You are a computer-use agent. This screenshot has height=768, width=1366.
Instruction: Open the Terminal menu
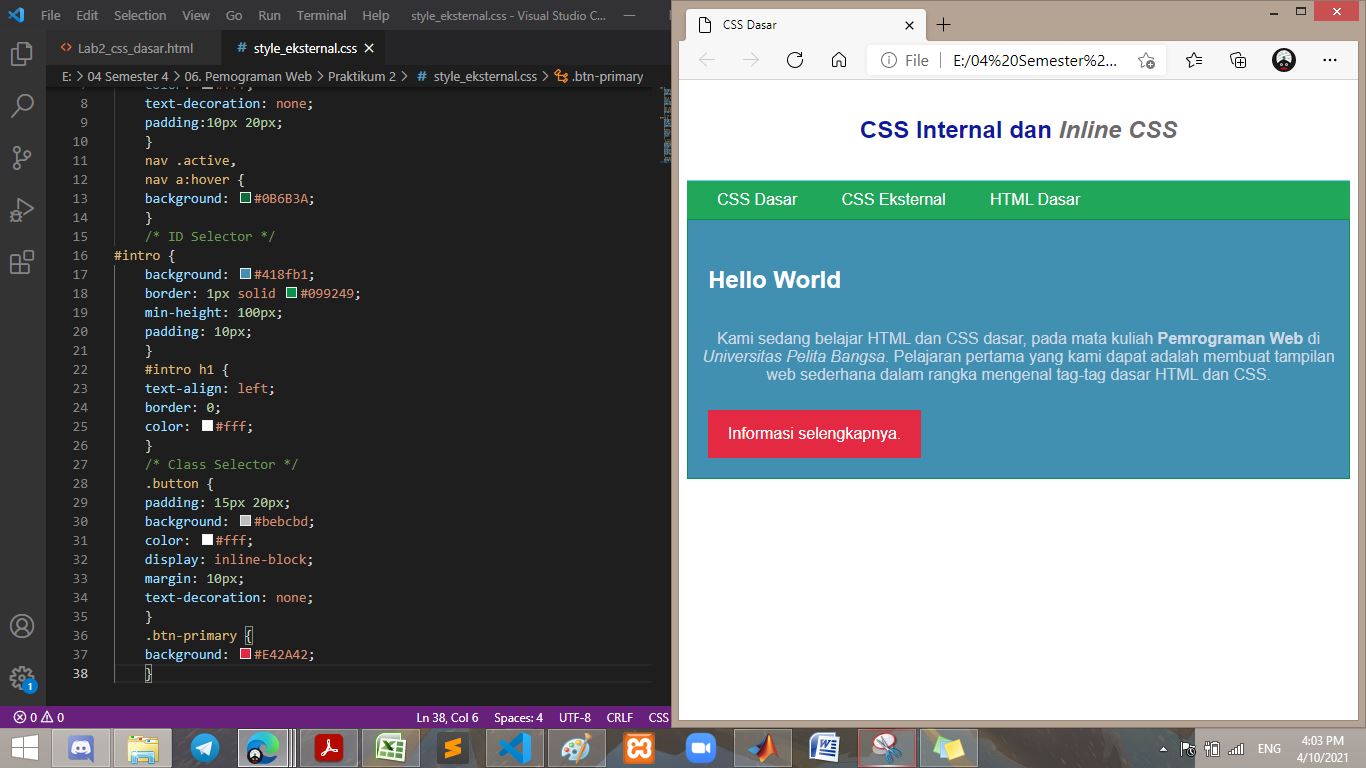(x=322, y=15)
